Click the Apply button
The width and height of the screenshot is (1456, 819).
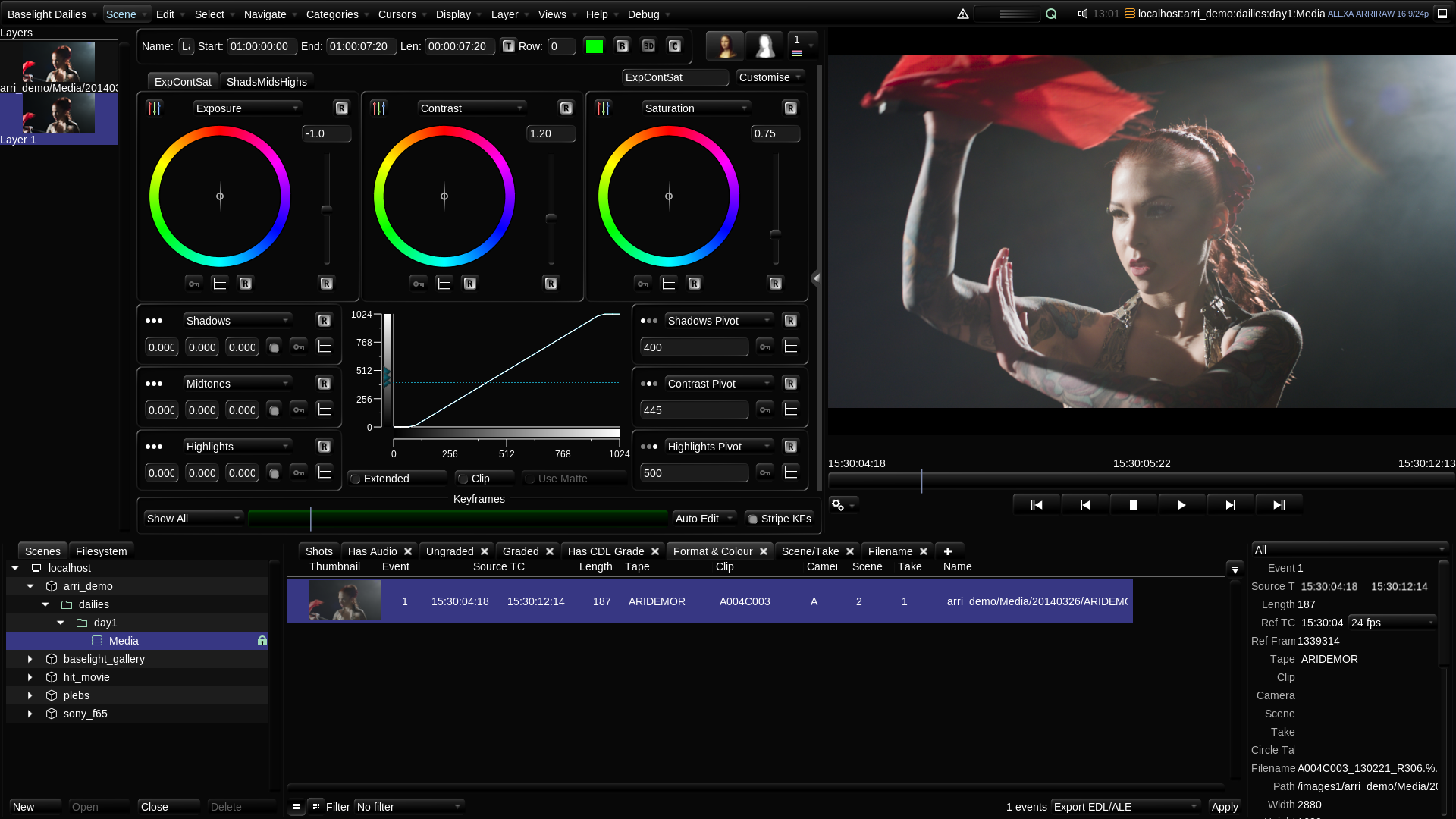coord(1224,807)
